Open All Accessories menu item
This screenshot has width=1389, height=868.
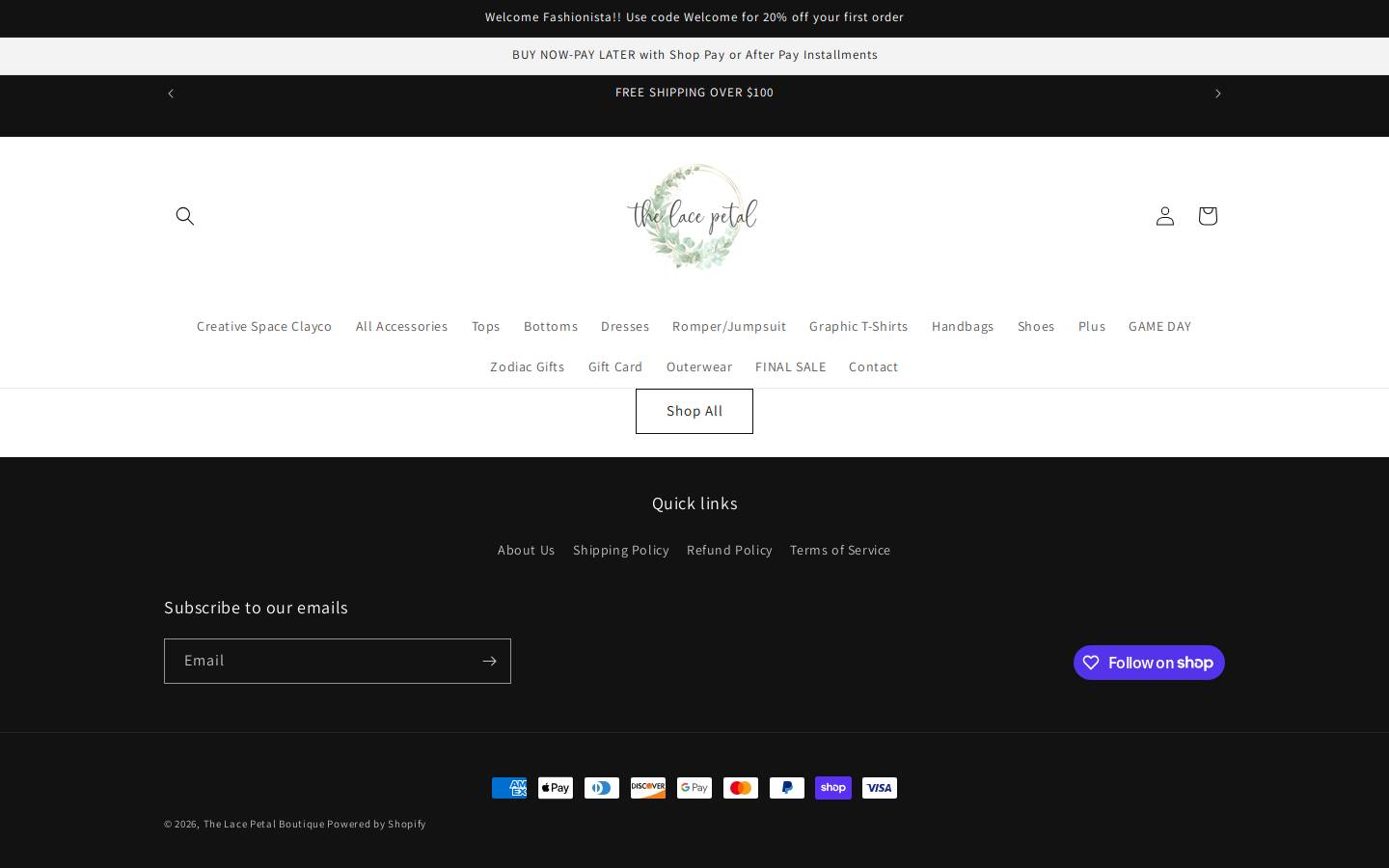401,327
